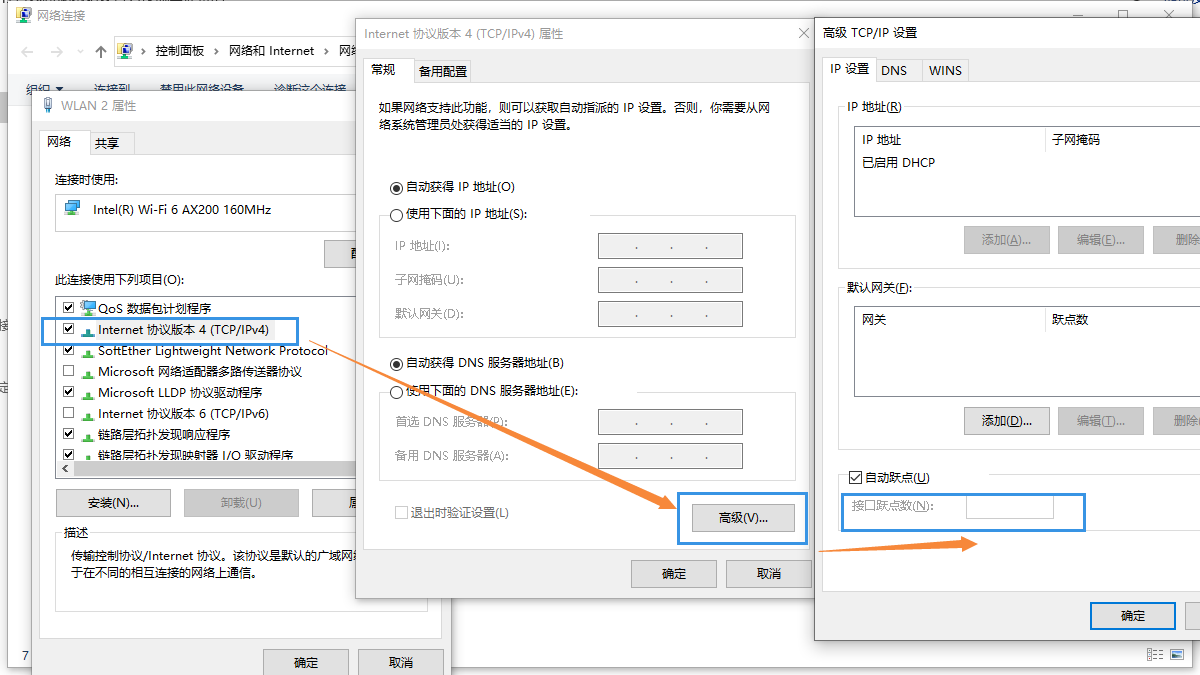Click the 控制面板 breadcrumb
The width and height of the screenshot is (1200, 675).
coord(180,51)
